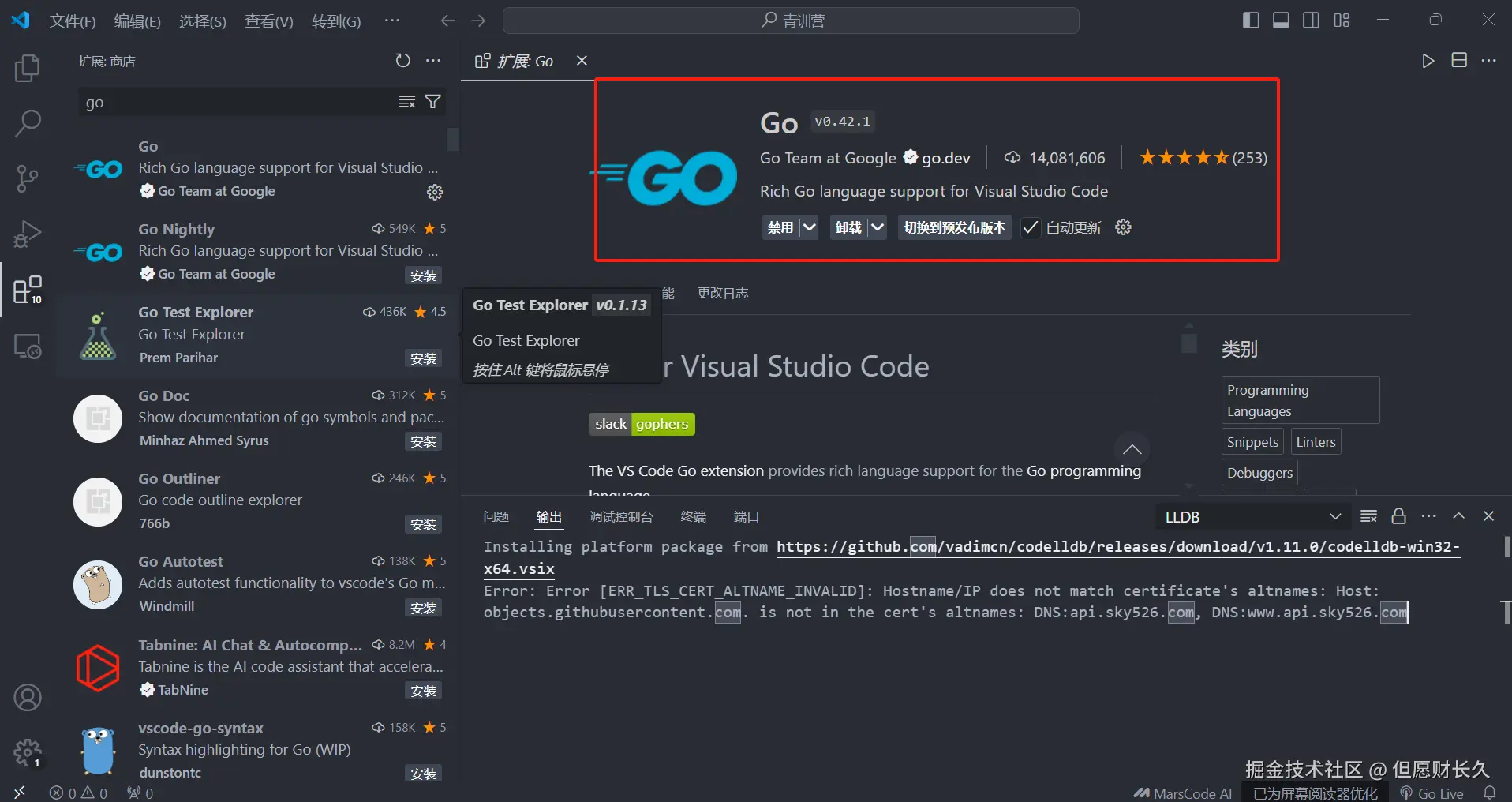Click the Run button in editor toolbar
The width and height of the screenshot is (1512, 802).
point(1428,61)
